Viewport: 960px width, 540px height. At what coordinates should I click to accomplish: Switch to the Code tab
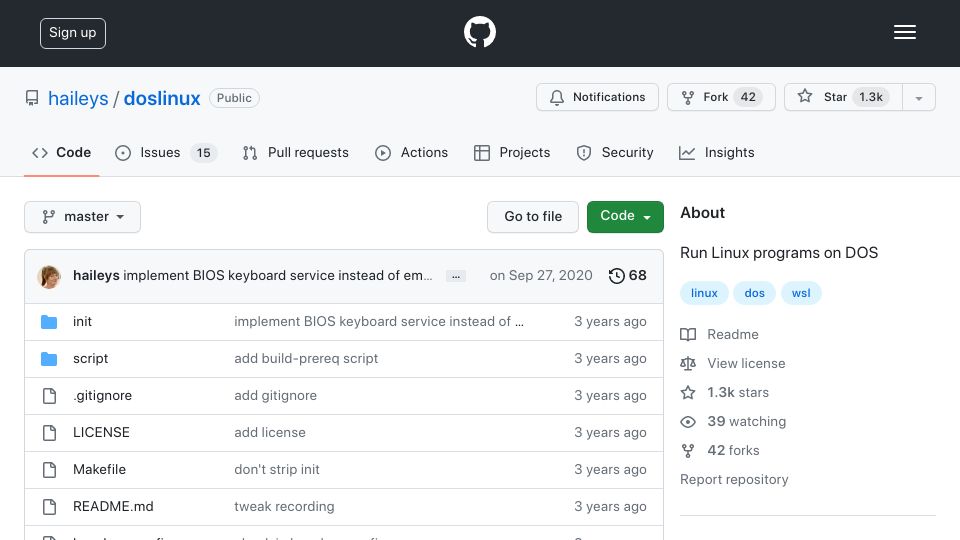click(x=61, y=152)
